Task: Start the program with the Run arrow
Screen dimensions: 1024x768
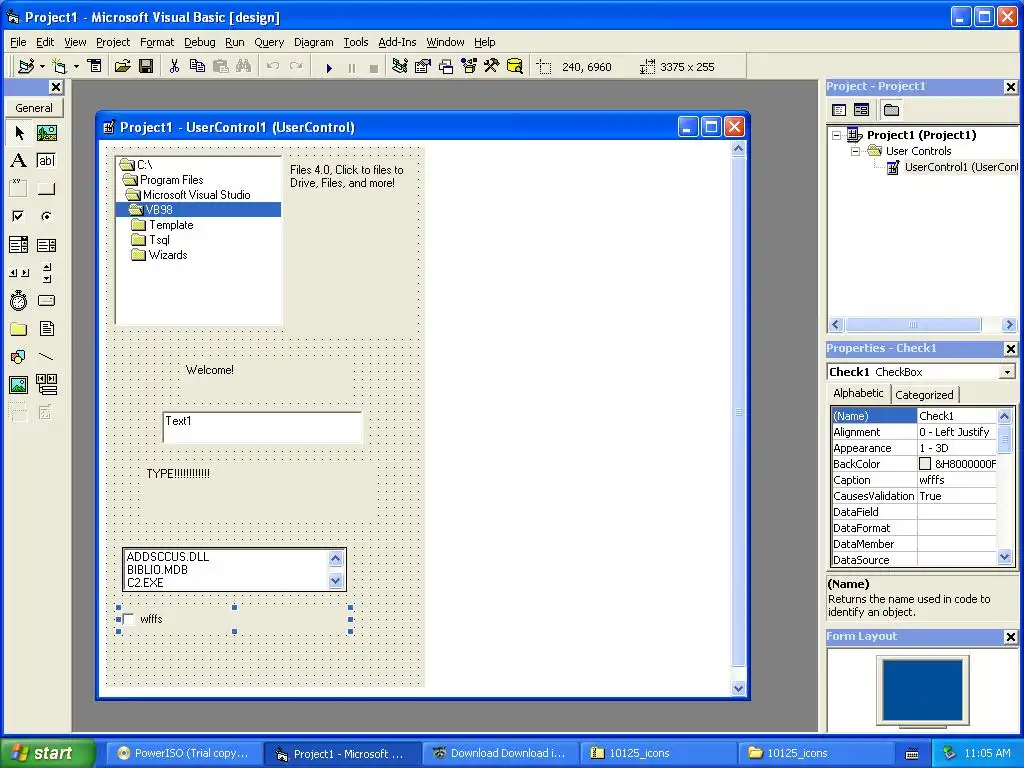Action: click(x=329, y=67)
